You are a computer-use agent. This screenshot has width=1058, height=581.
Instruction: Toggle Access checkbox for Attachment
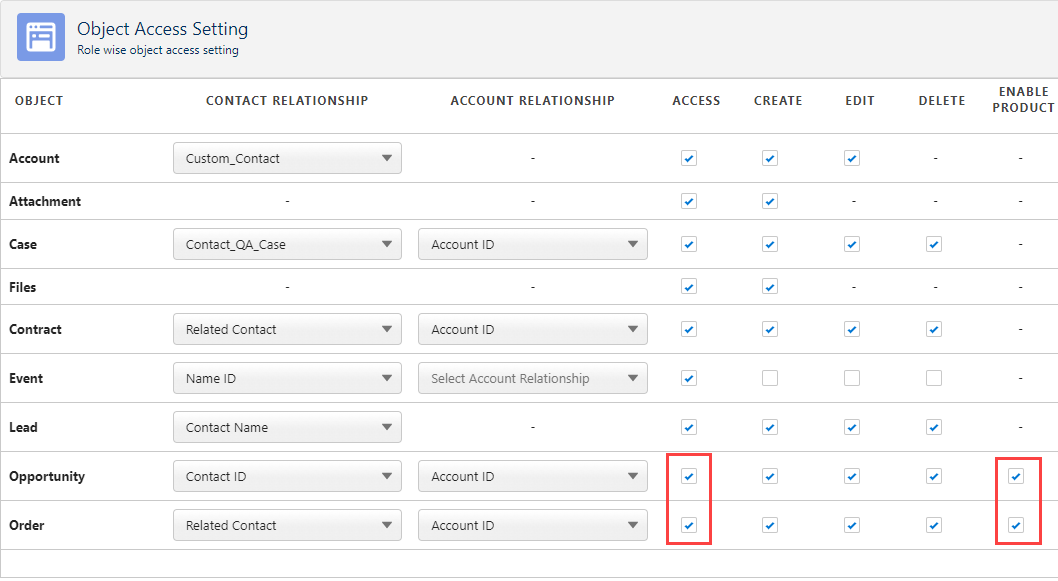click(688, 201)
